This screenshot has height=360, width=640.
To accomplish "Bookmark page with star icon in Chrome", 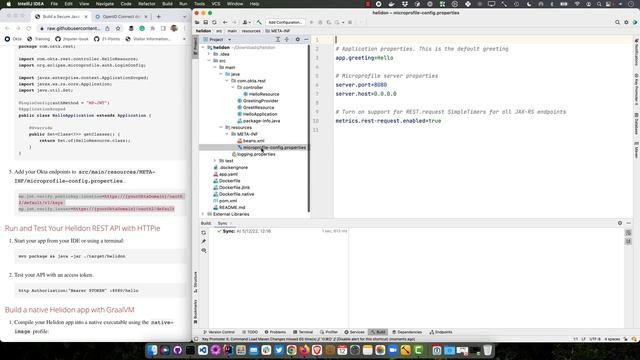I will tap(118, 29).
